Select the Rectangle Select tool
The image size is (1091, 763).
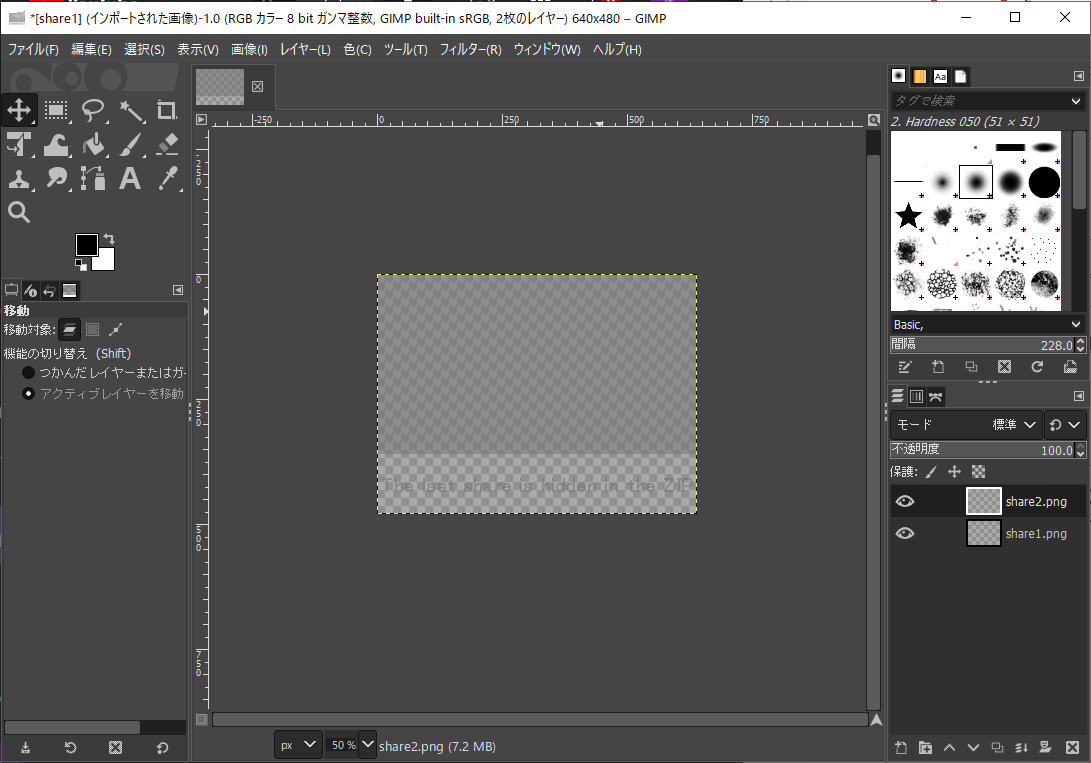click(56, 110)
